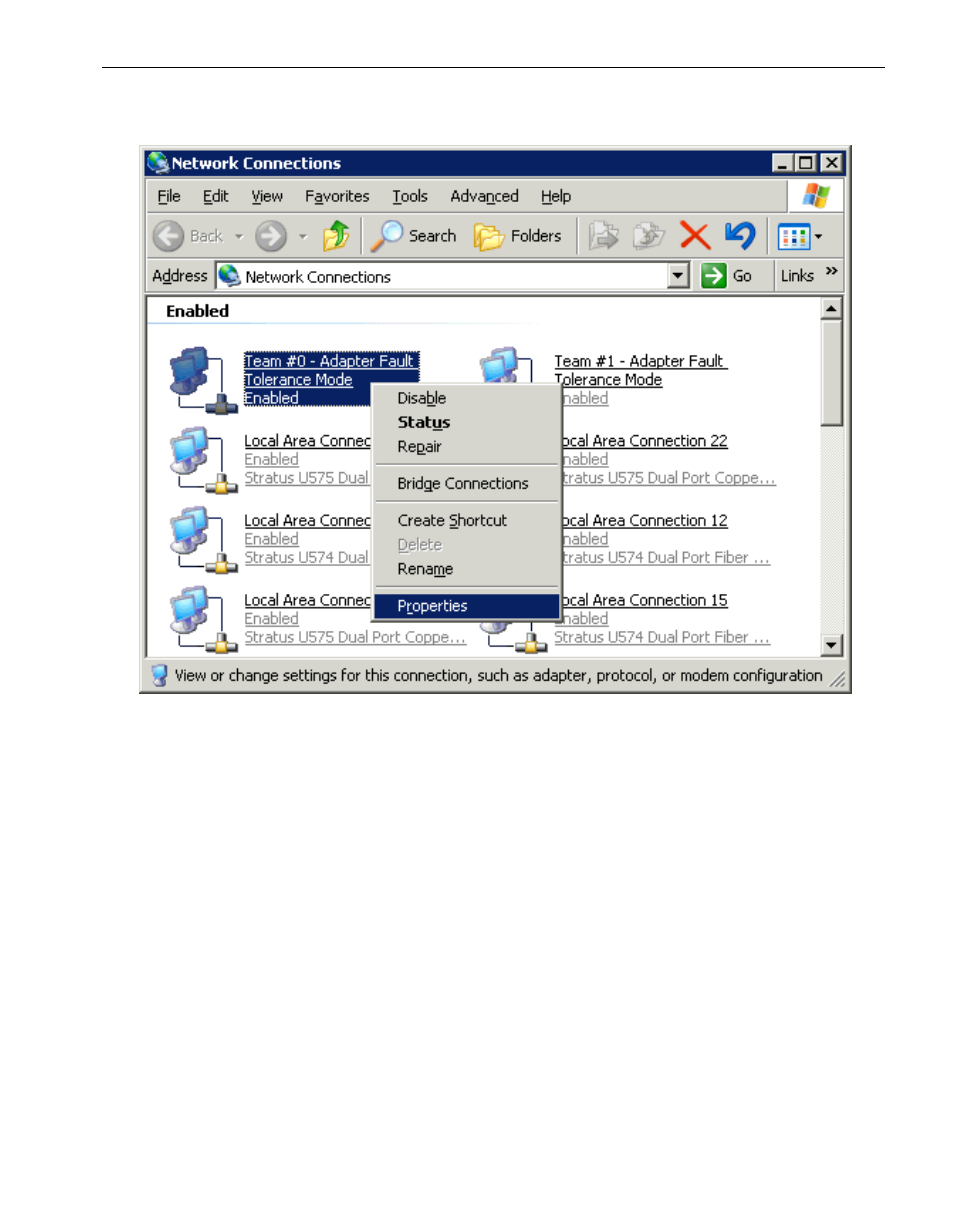The width and height of the screenshot is (954, 1227).
Task: Click the Forward navigation arrow icon
Action: pos(272,236)
